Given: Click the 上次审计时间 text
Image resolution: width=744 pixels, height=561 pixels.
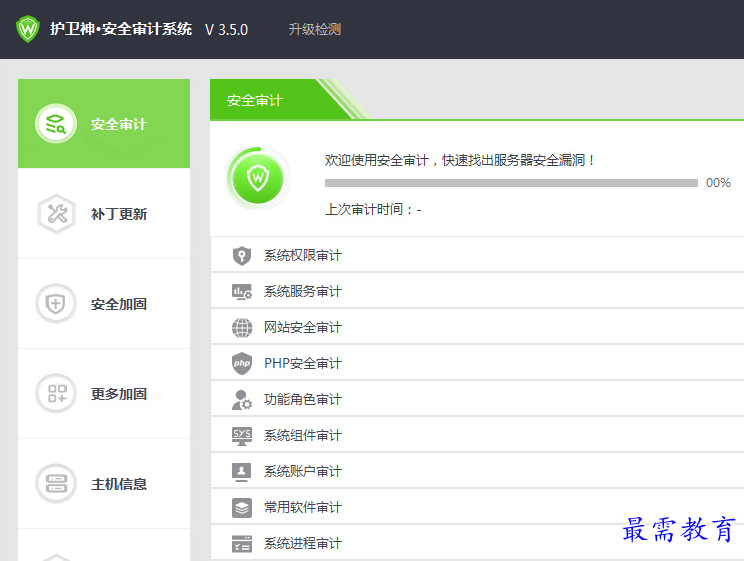Looking at the screenshot, I should [373, 209].
